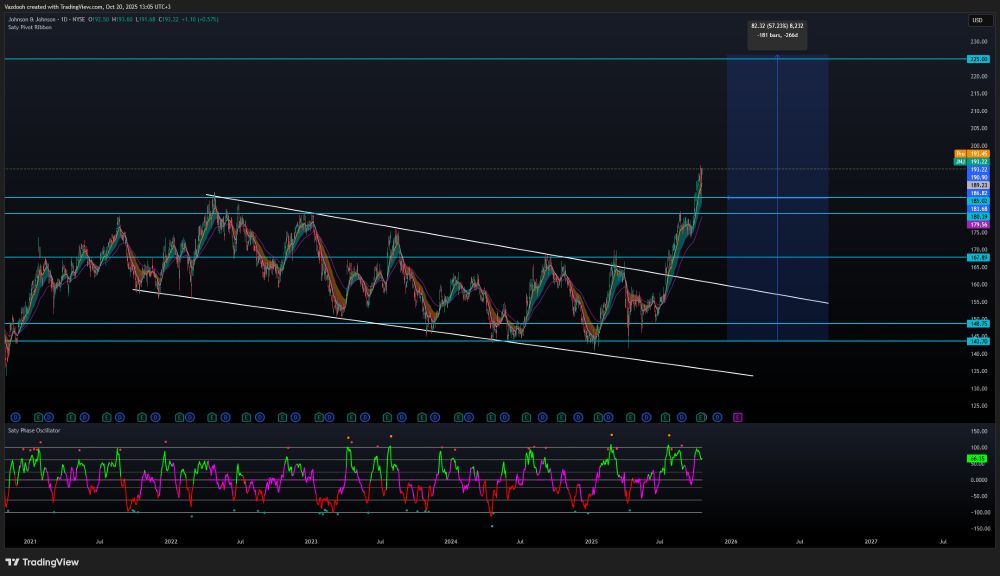Click the 143.70 line price label
This screenshot has height=576, width=1000.
[x=978, y=341]
